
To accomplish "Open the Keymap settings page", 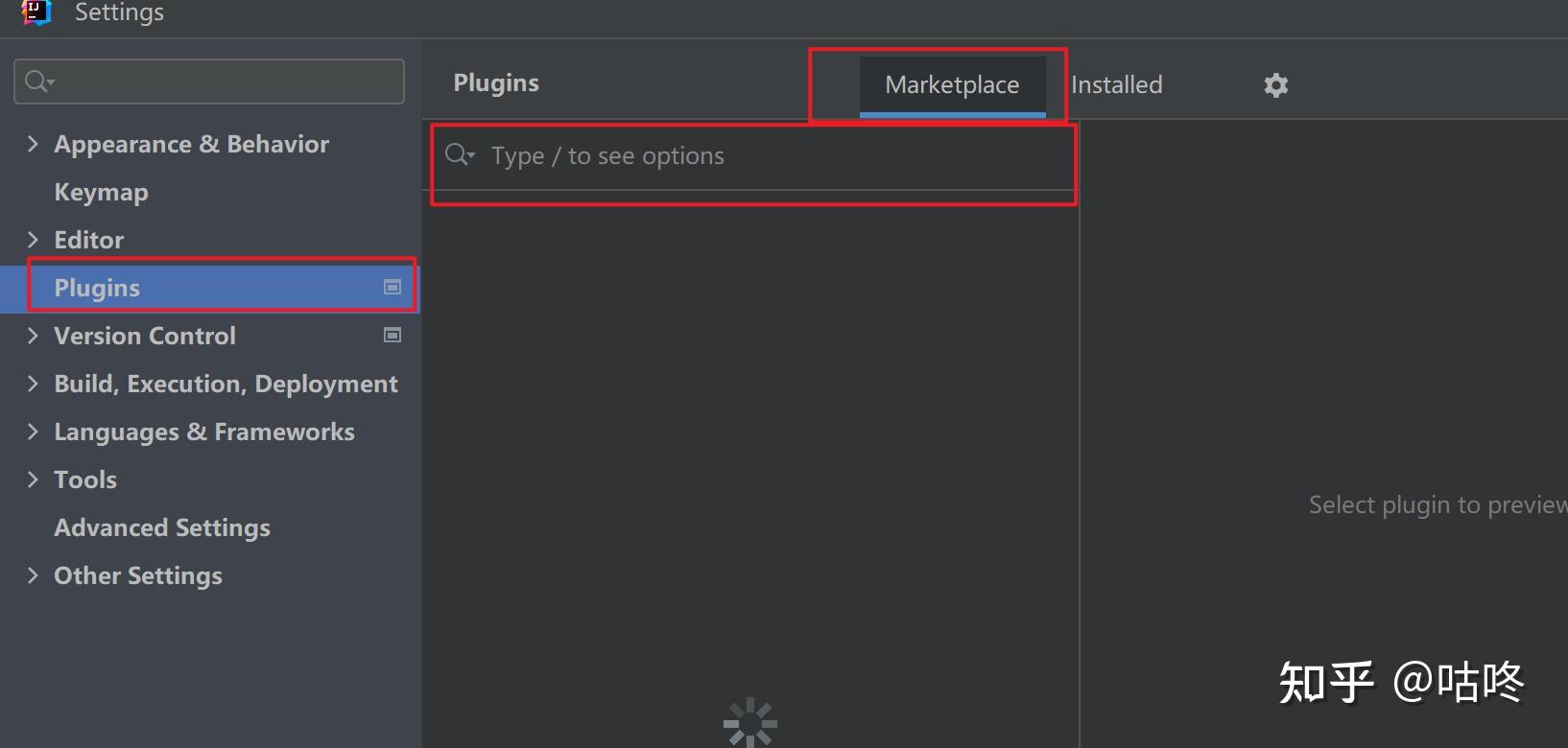I will 101,192.
